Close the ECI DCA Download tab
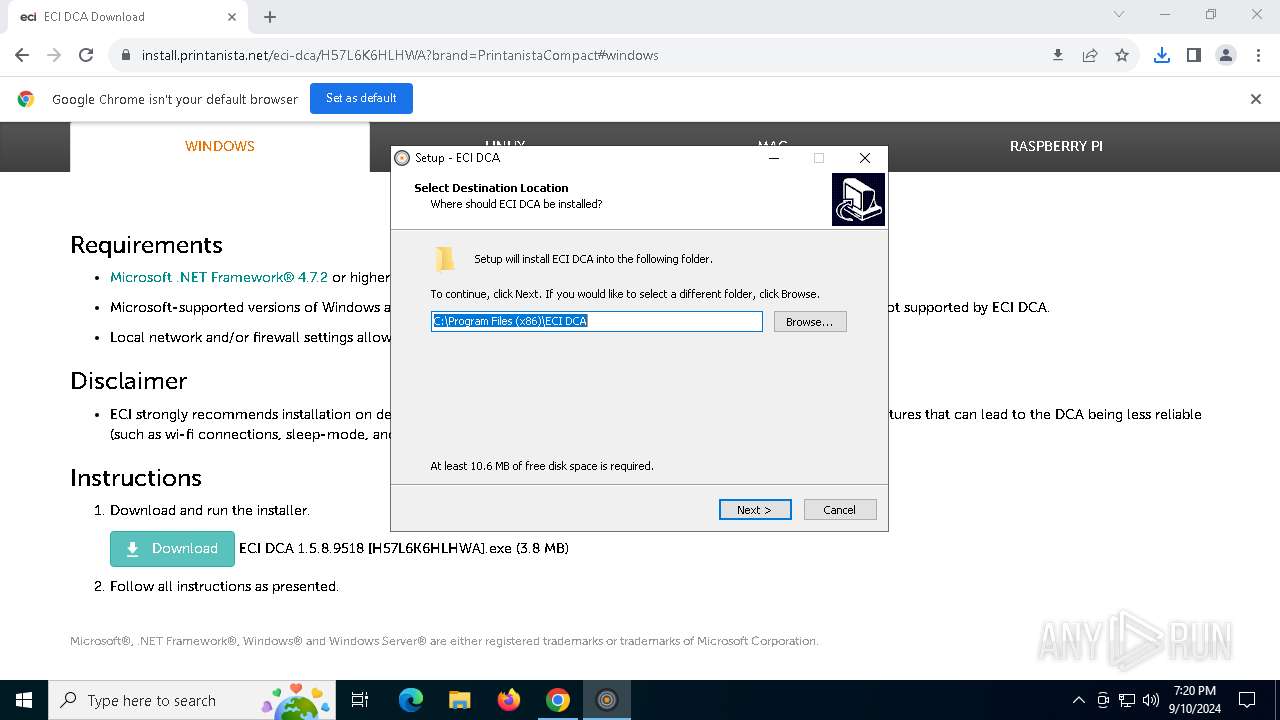 click(x=232, y=17)
